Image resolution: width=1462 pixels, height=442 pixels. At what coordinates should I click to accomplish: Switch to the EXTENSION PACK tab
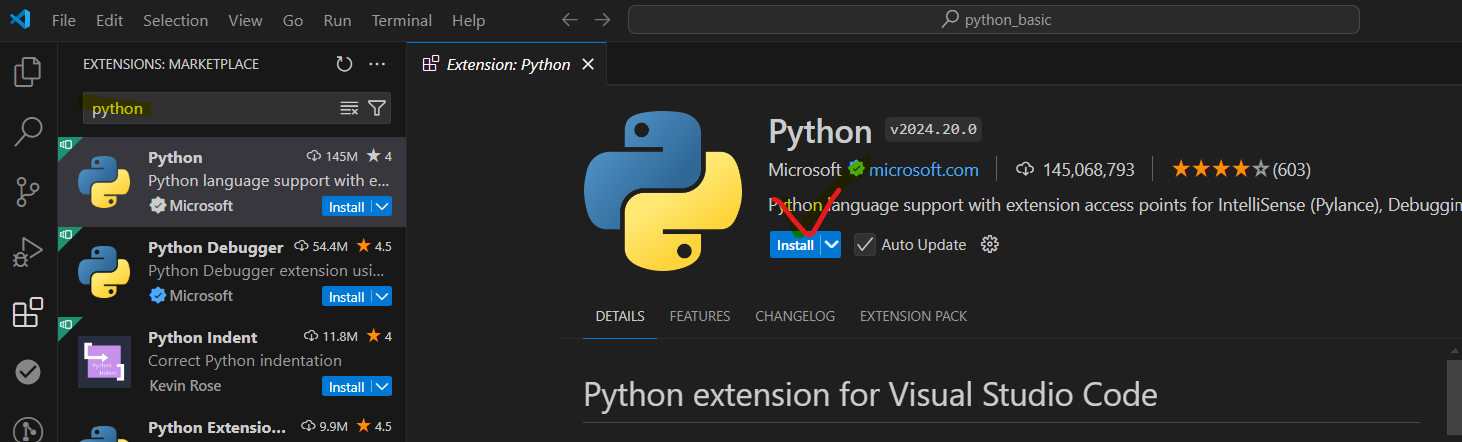913,316
